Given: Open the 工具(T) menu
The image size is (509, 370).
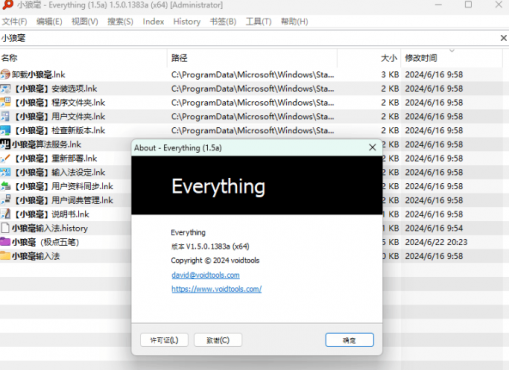Looking at the screenshot, I should 258,22.
